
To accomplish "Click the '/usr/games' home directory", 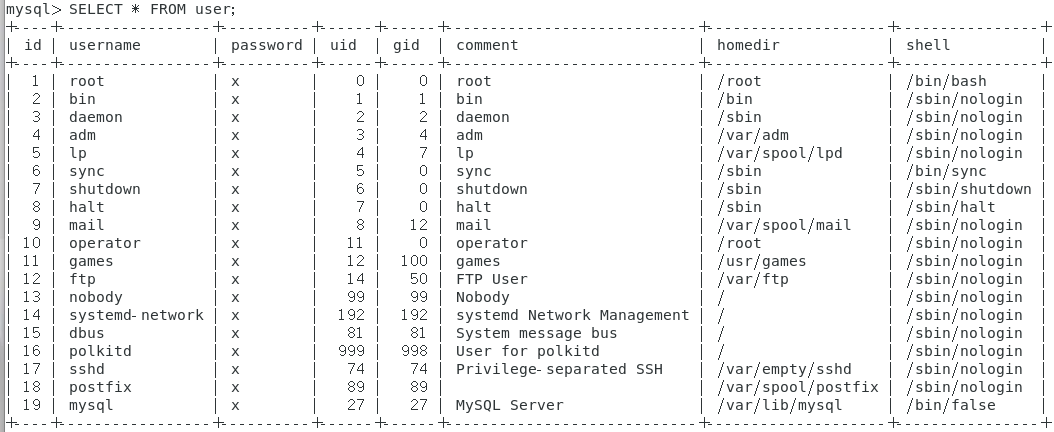I will tap(761, 261).
